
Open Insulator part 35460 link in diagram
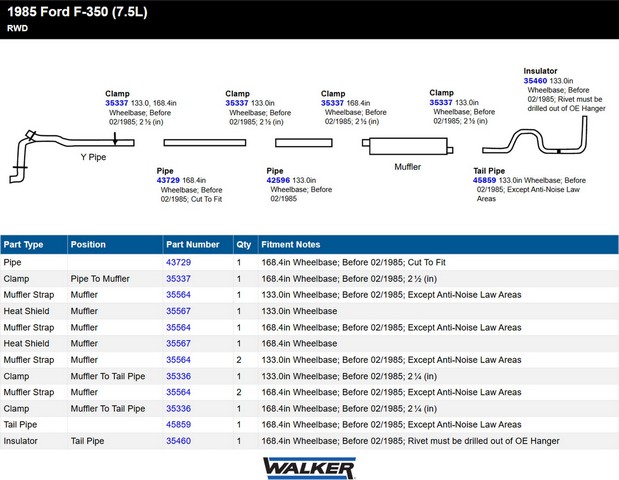point(535,81)
